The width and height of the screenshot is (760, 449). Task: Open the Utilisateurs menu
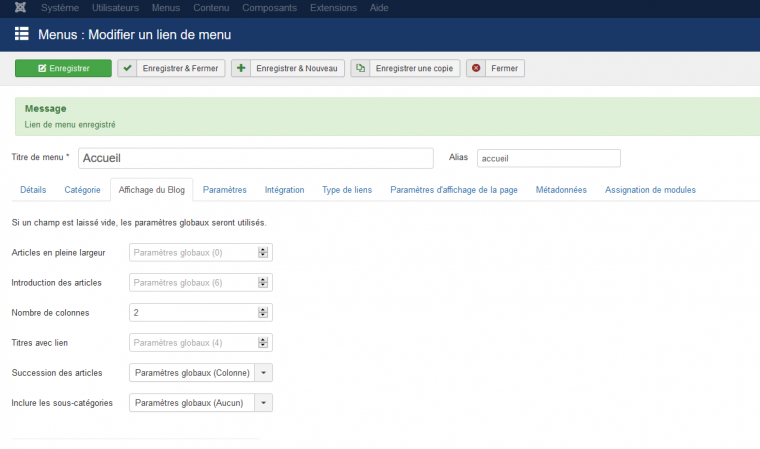115,8
